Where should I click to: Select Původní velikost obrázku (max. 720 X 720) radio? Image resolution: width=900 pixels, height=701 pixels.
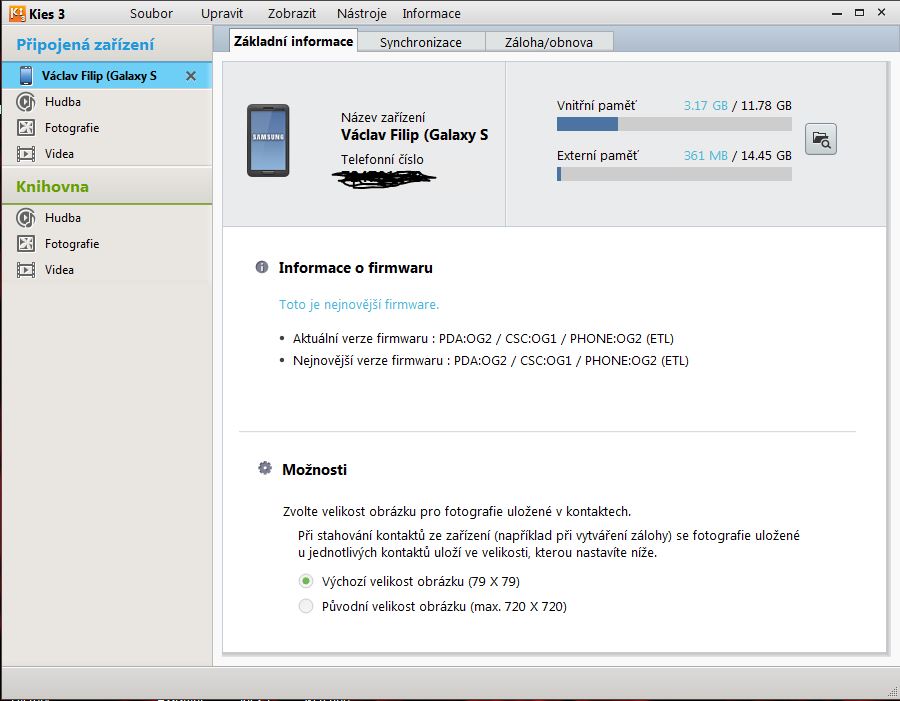pyautogui.click(x=306, y=606)
